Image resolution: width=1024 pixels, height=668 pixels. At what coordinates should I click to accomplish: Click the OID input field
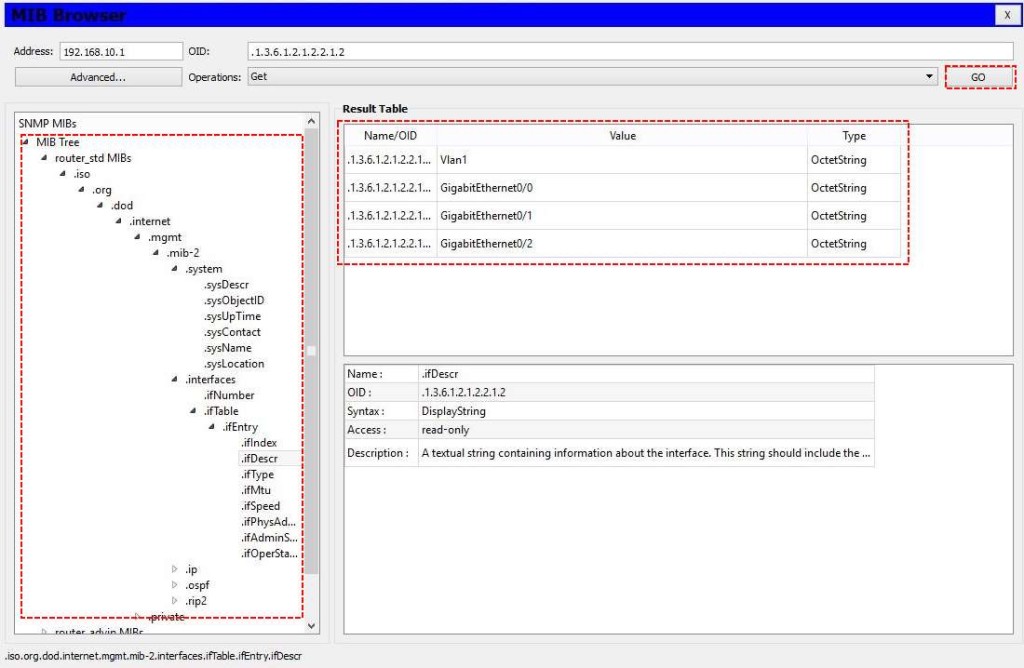click(629, 51)
